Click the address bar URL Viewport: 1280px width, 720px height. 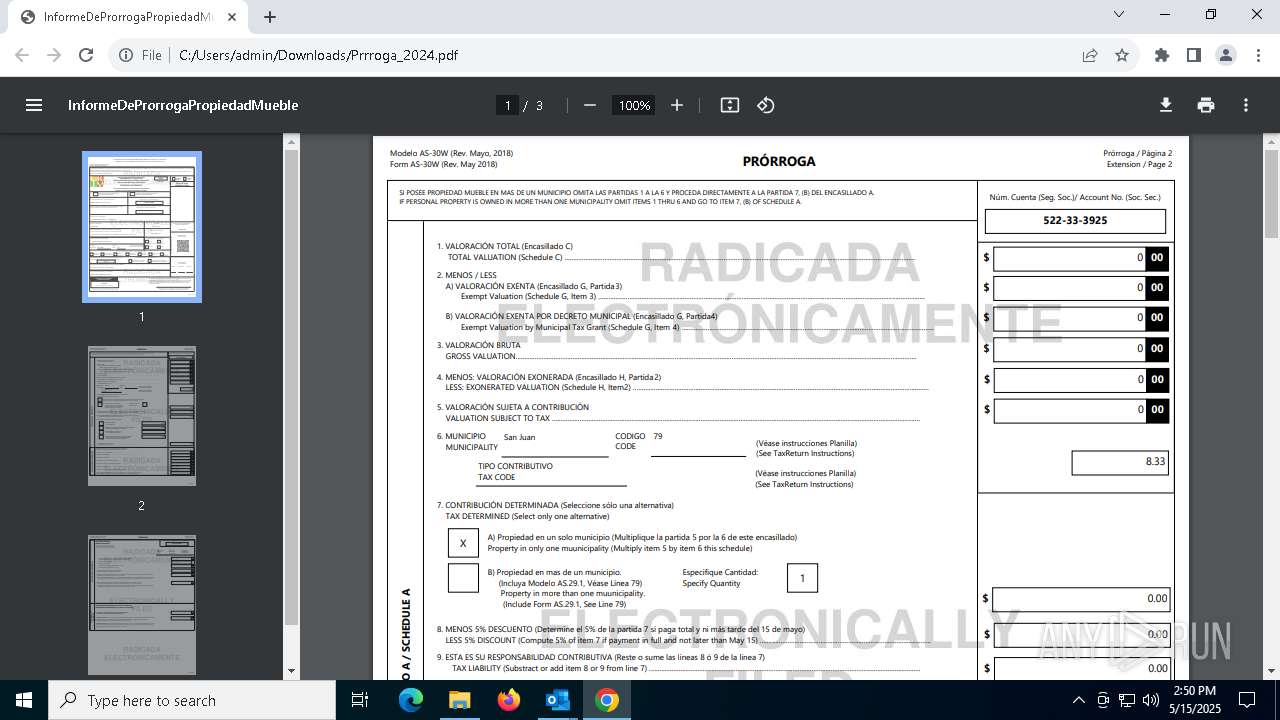tap(318, 55)
